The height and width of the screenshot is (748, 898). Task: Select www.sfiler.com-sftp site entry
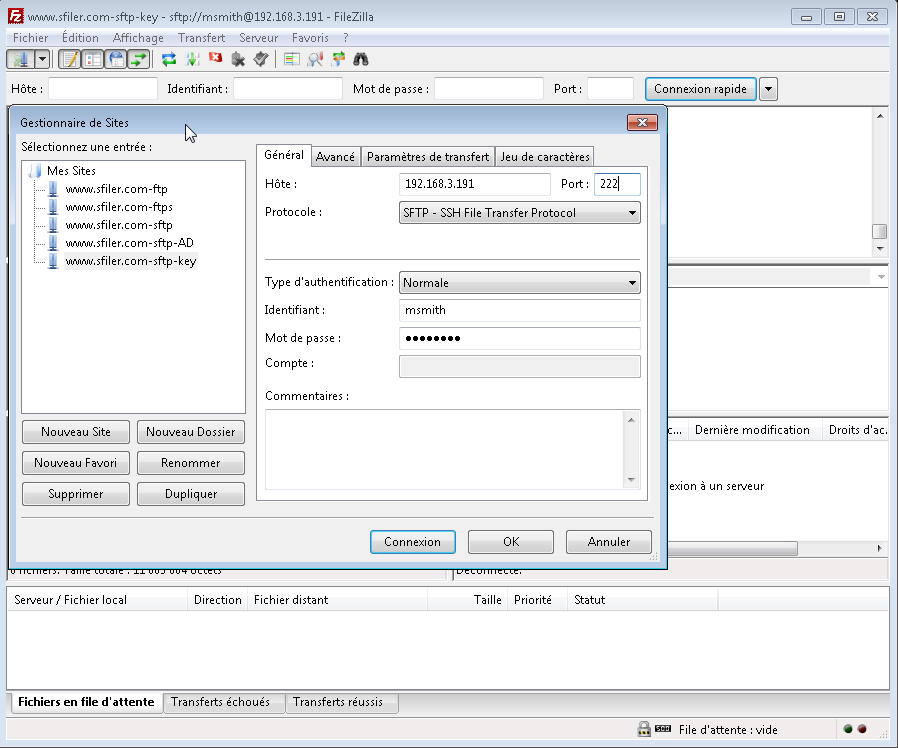coord(119,225)
